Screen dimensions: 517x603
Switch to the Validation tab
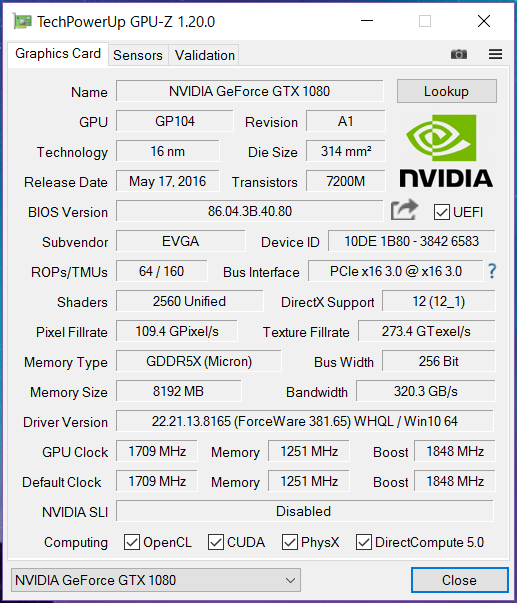204,55
